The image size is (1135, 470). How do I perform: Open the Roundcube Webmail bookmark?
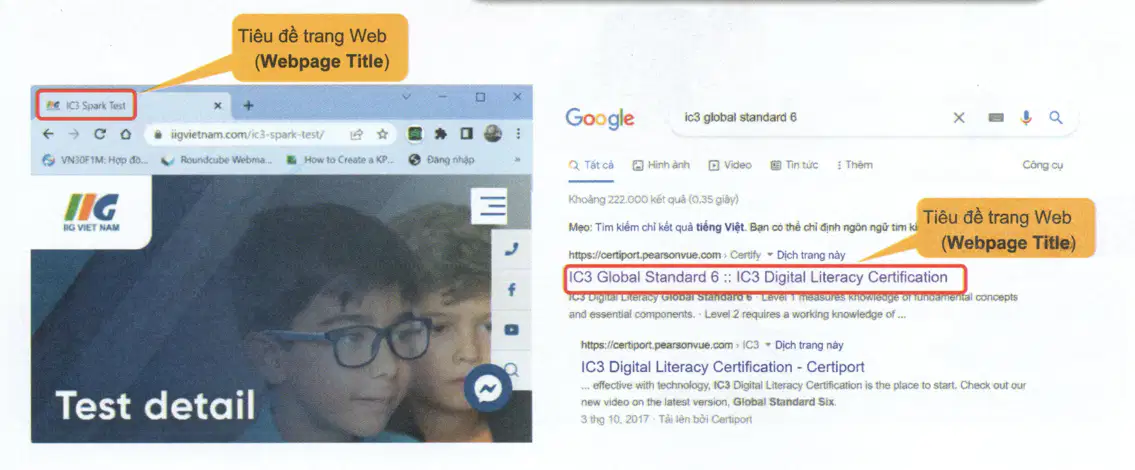[x=216, y=160]
